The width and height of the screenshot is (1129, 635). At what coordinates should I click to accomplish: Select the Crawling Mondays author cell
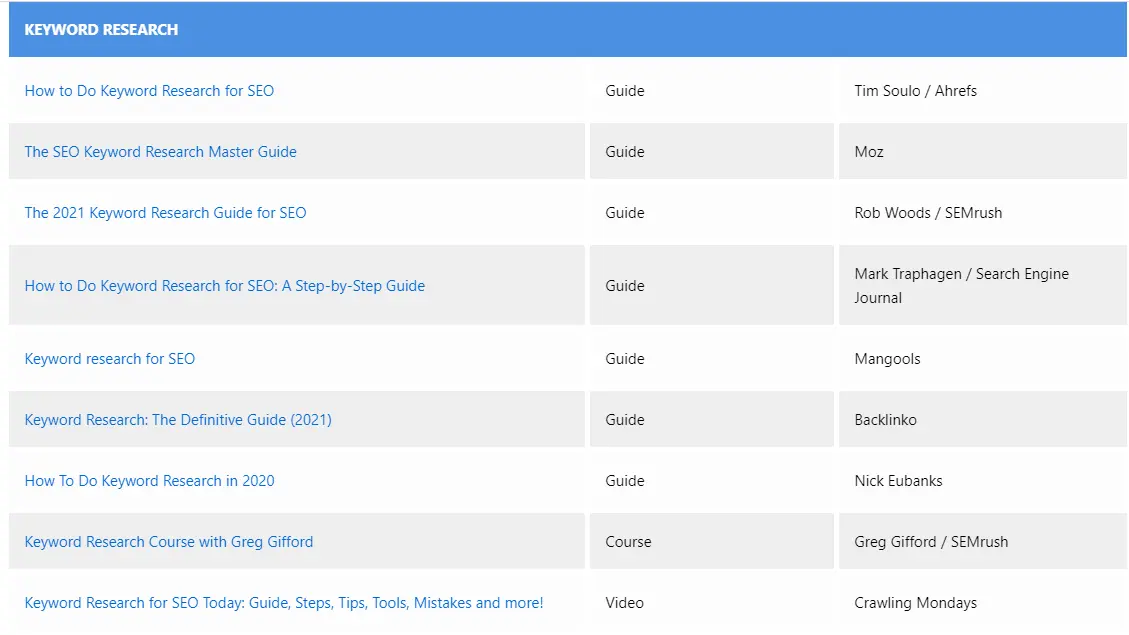tap(915, 603)
